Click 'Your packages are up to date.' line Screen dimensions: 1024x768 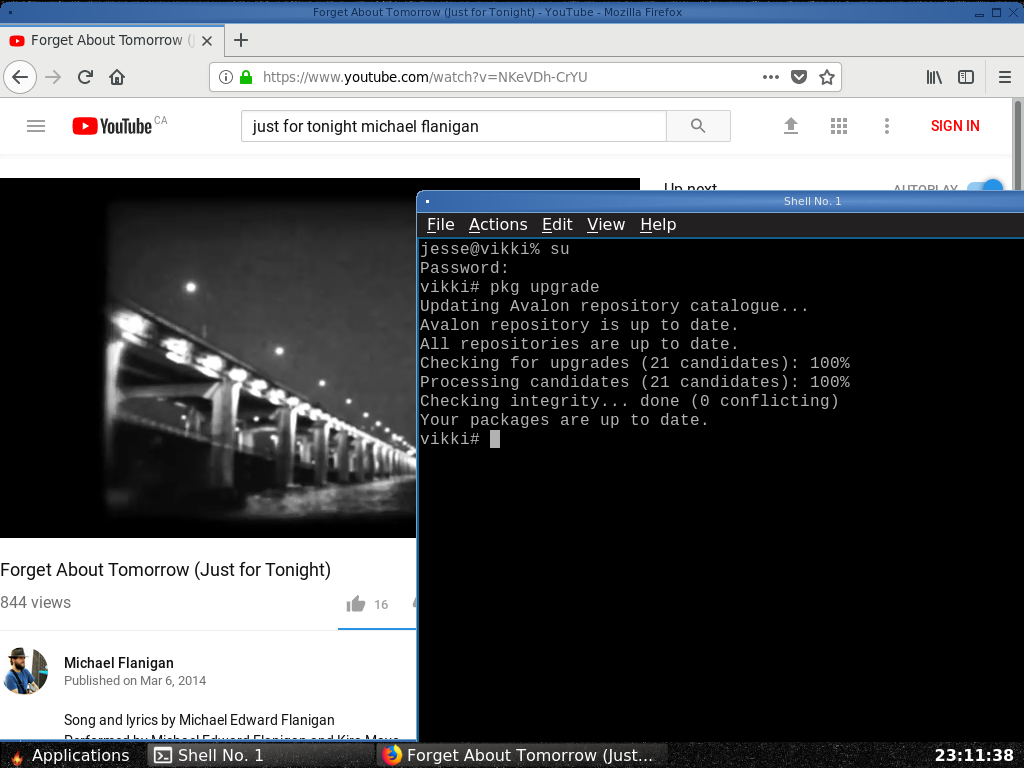tap(564, 420)
